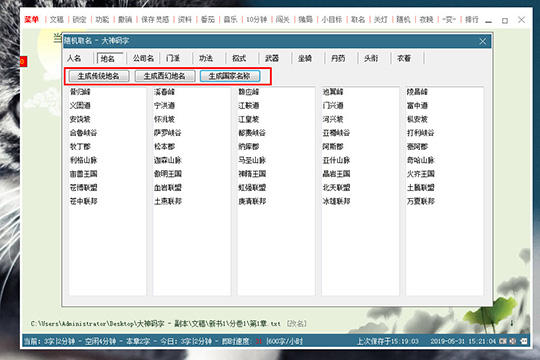Switch to the 丹药 tab
Viewport: 540px width, 360px height.
click(x=338, y=58)
